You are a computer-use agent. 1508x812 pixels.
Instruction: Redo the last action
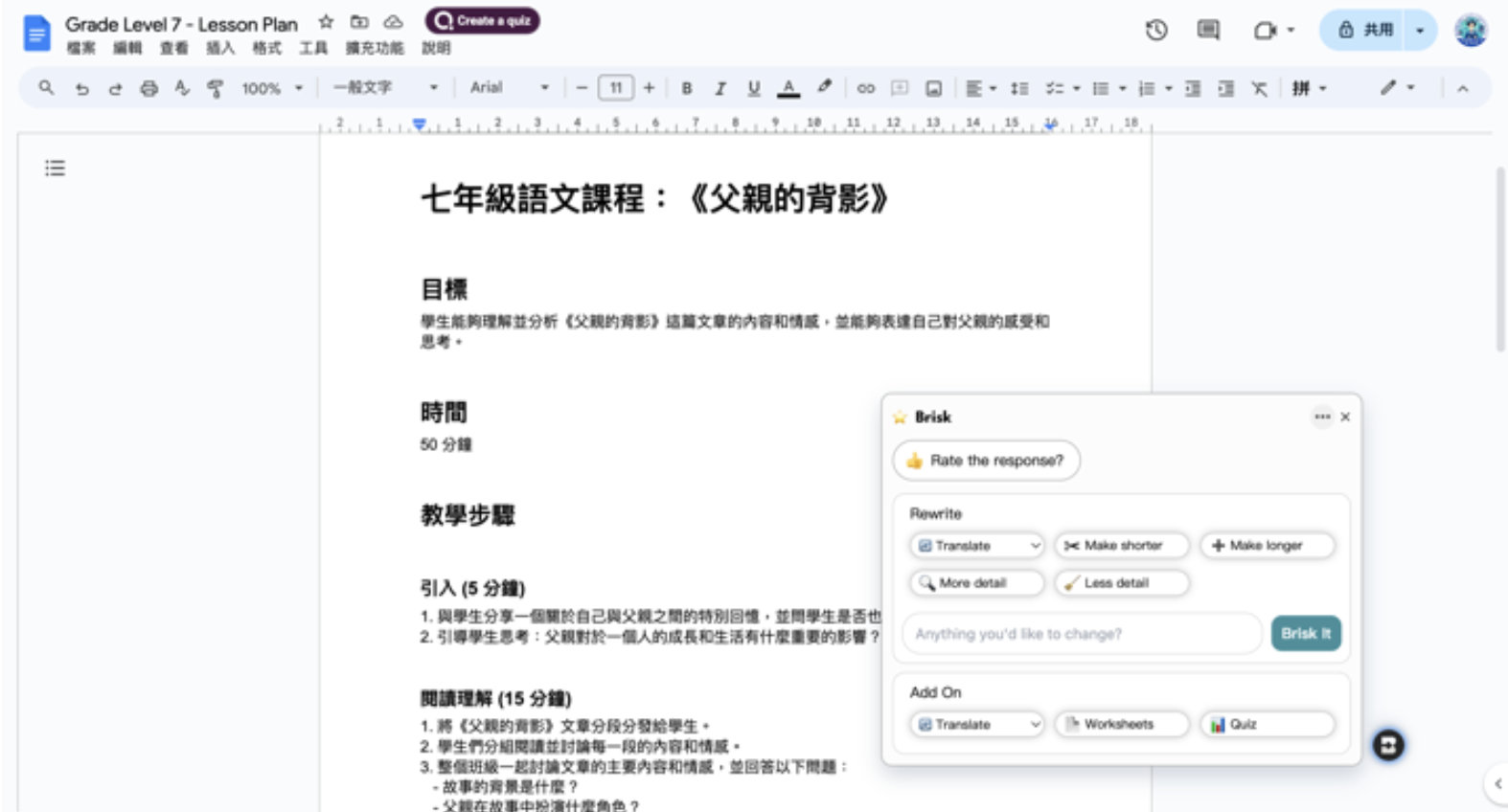[x=115, y=88]
